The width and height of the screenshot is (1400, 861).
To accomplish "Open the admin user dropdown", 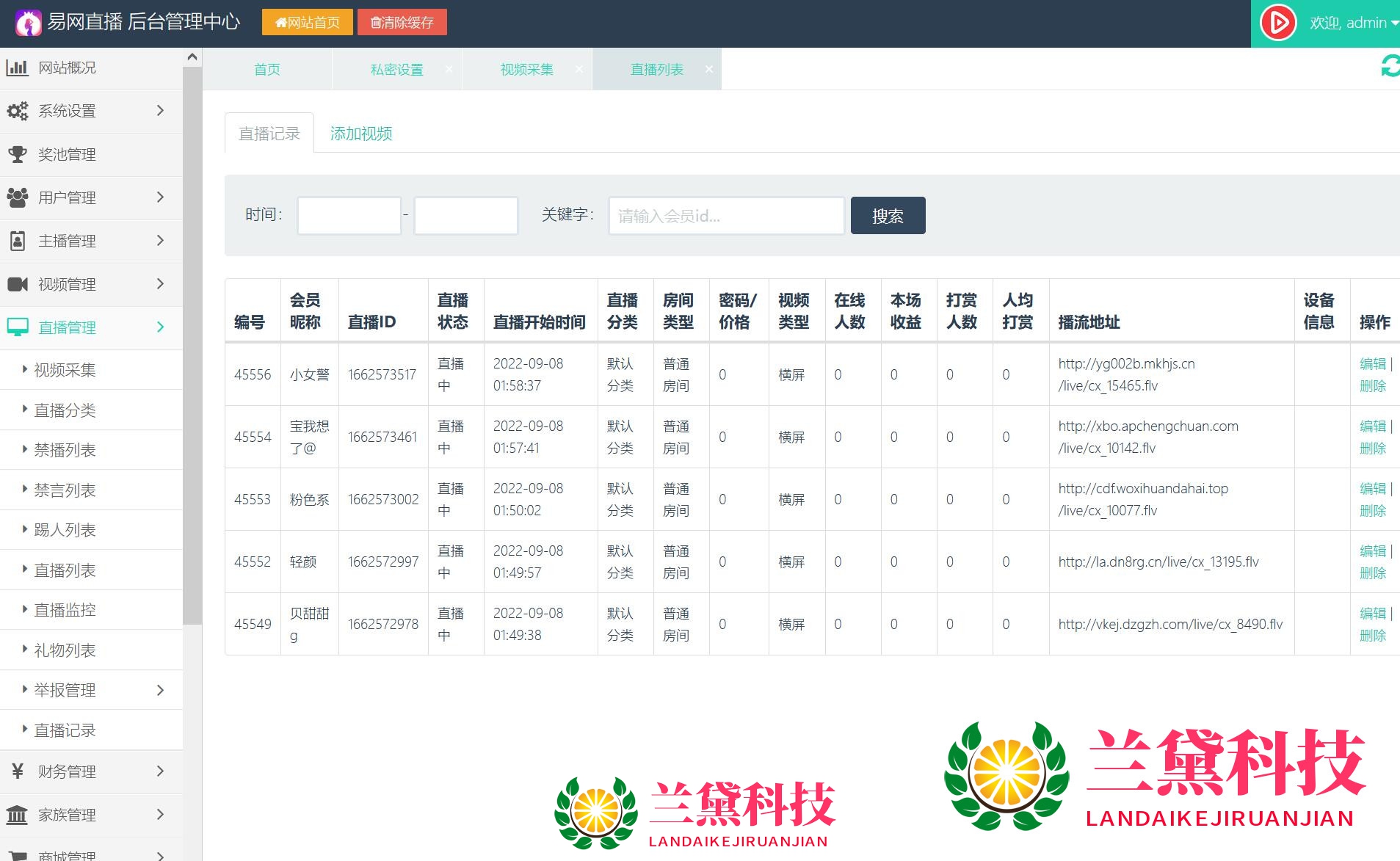I will pyautogui.click(x=1354, y=23).
